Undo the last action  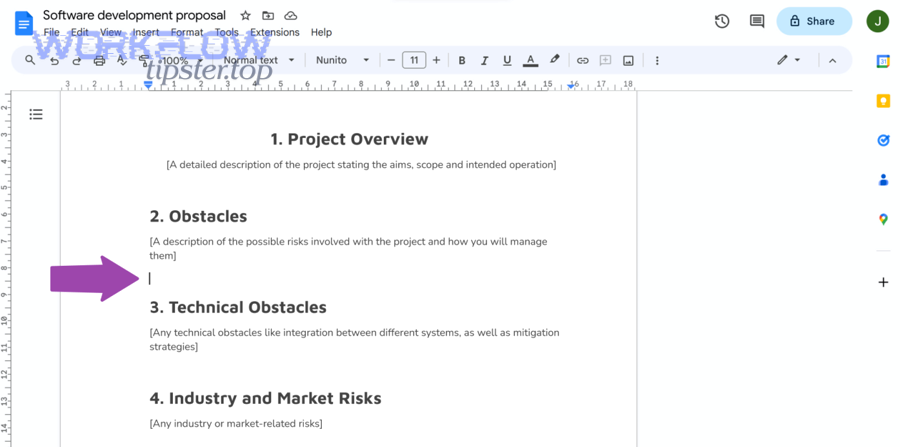click(55, 60)
